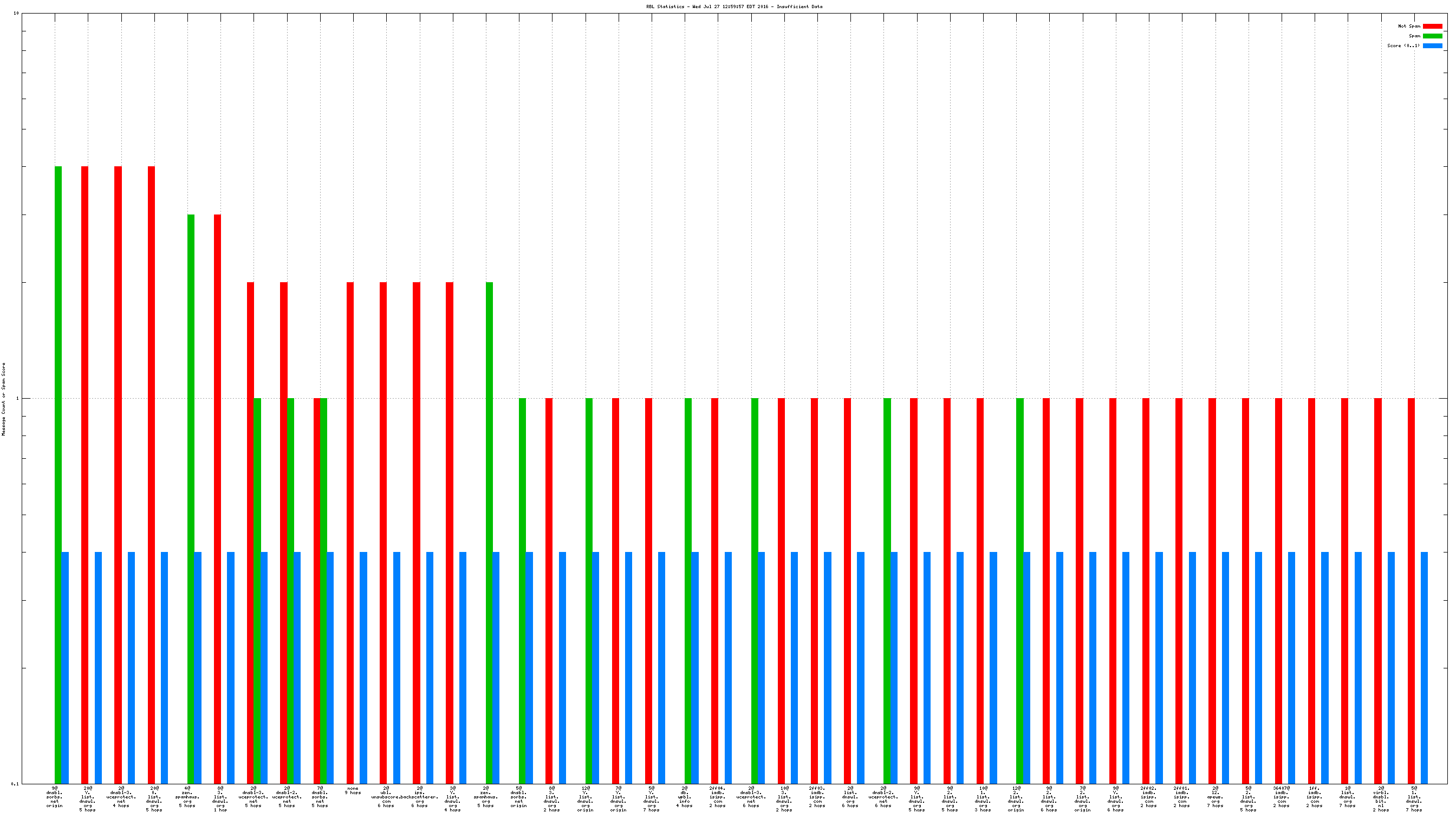1456x819 pixels.
Task: Click the Not Spam legend text
Action: point(1408,26)
